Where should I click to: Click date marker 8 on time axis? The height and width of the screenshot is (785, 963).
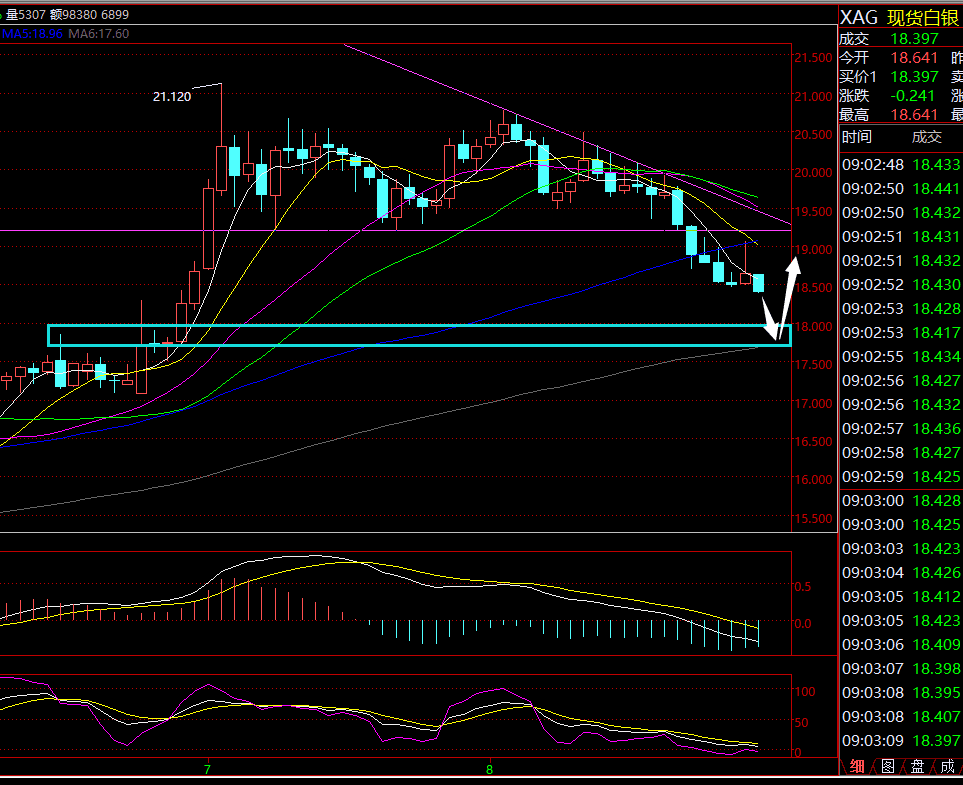coord(490,770)
